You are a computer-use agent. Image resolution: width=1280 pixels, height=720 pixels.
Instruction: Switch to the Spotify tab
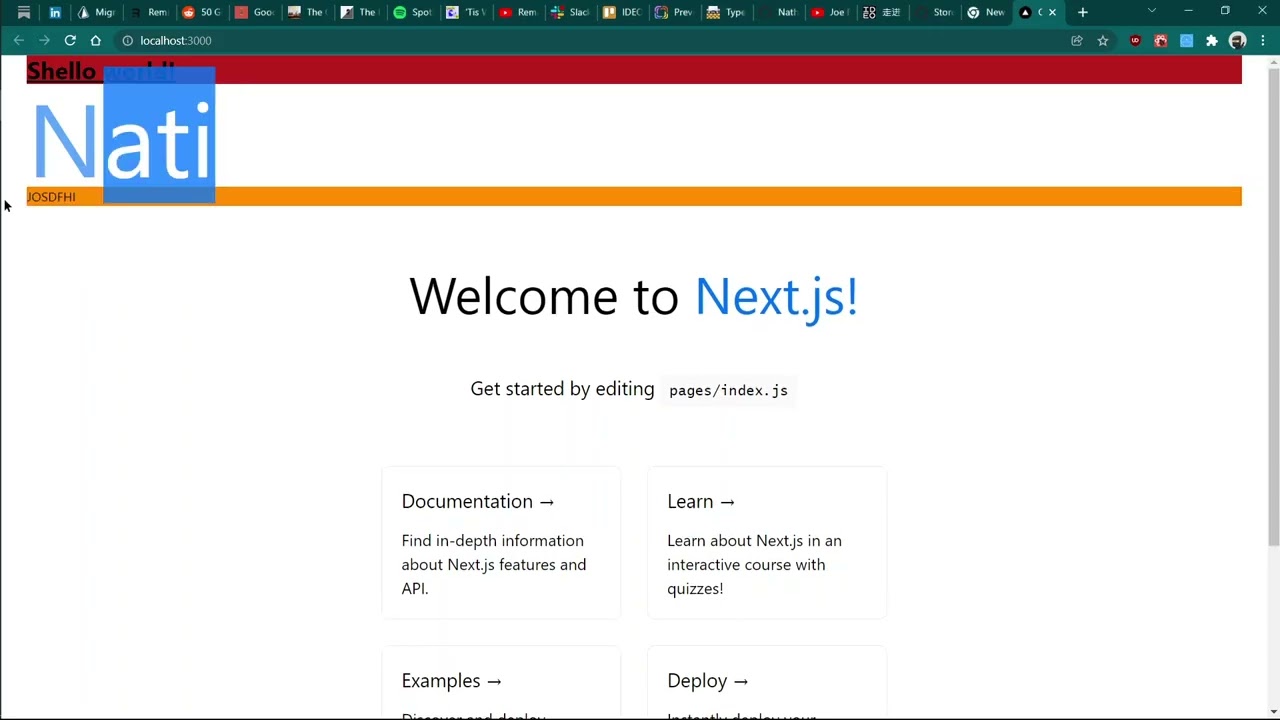tap(412, 12)
